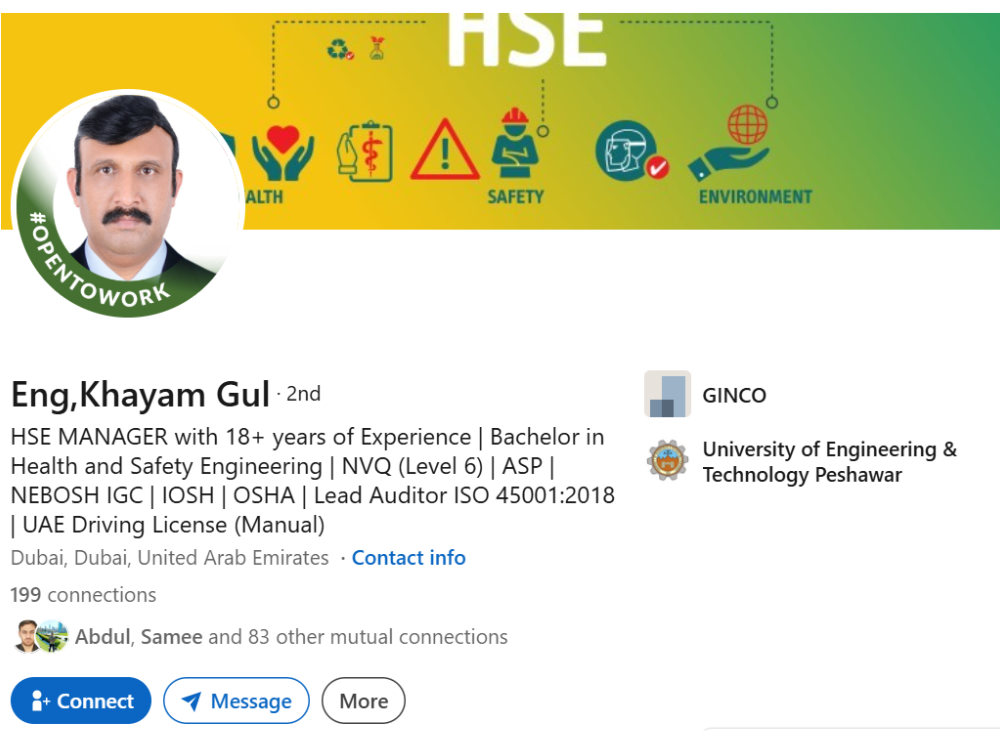1000x750 pixels.
Task: Click the hard-hat worker safety icon
Action: point(515,143)
